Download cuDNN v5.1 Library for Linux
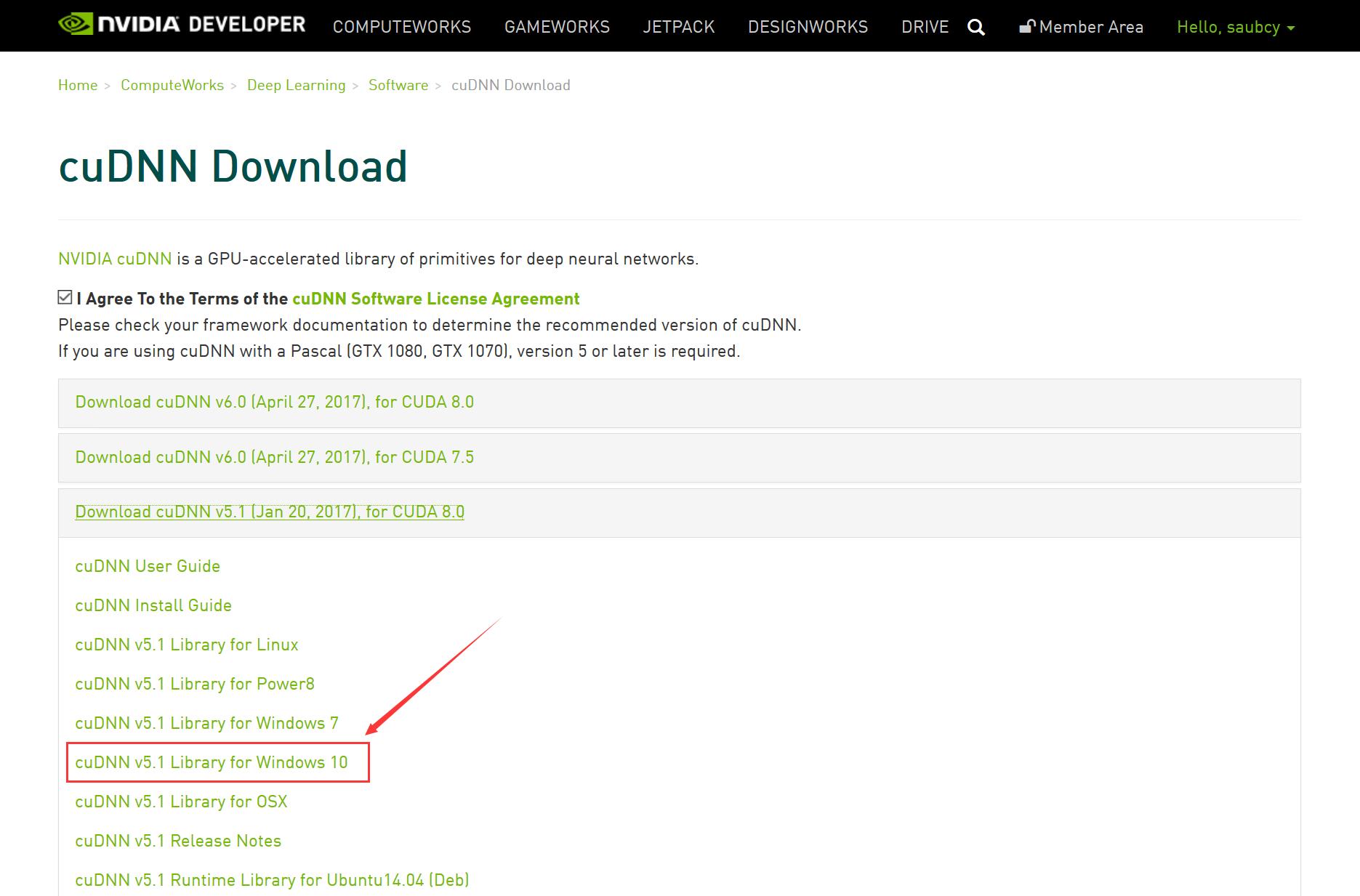The width and height of the screenshot is (1360, 896). pos(186,645)
